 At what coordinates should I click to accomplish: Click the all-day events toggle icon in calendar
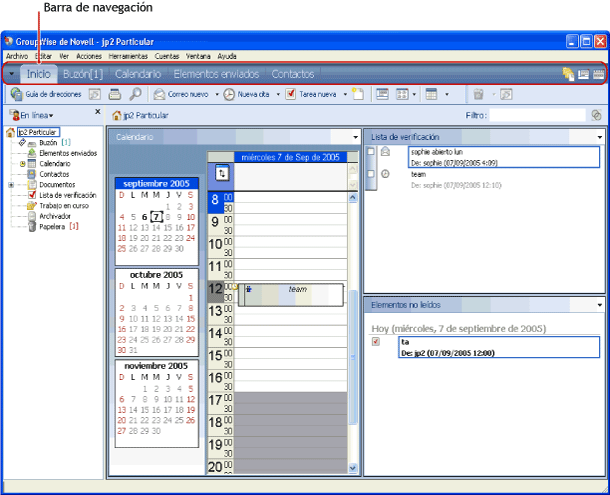(222, 173)
